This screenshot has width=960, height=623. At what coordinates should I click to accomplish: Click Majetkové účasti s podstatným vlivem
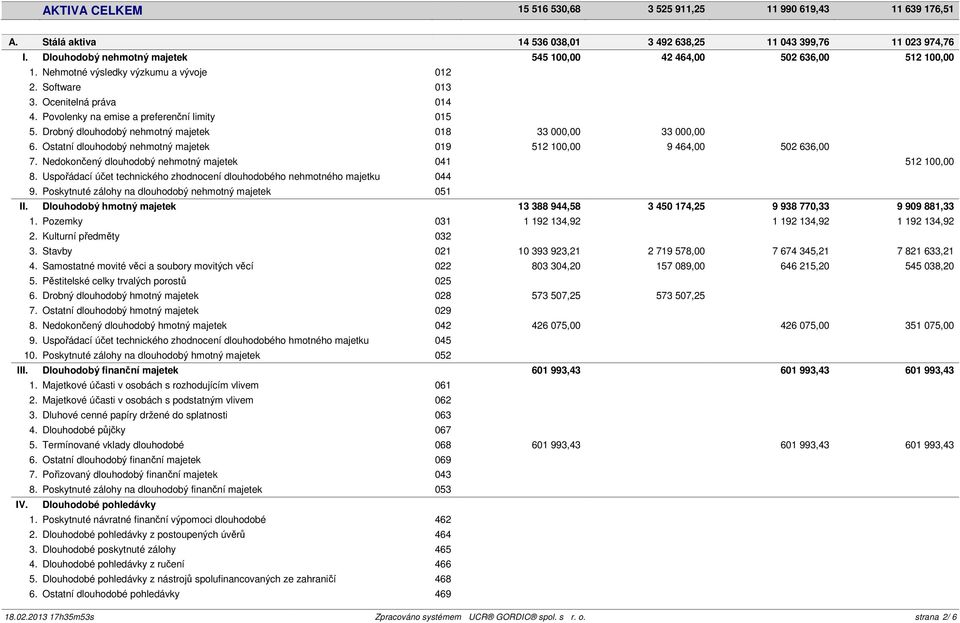pyautogui.click(x=148, y=400)
